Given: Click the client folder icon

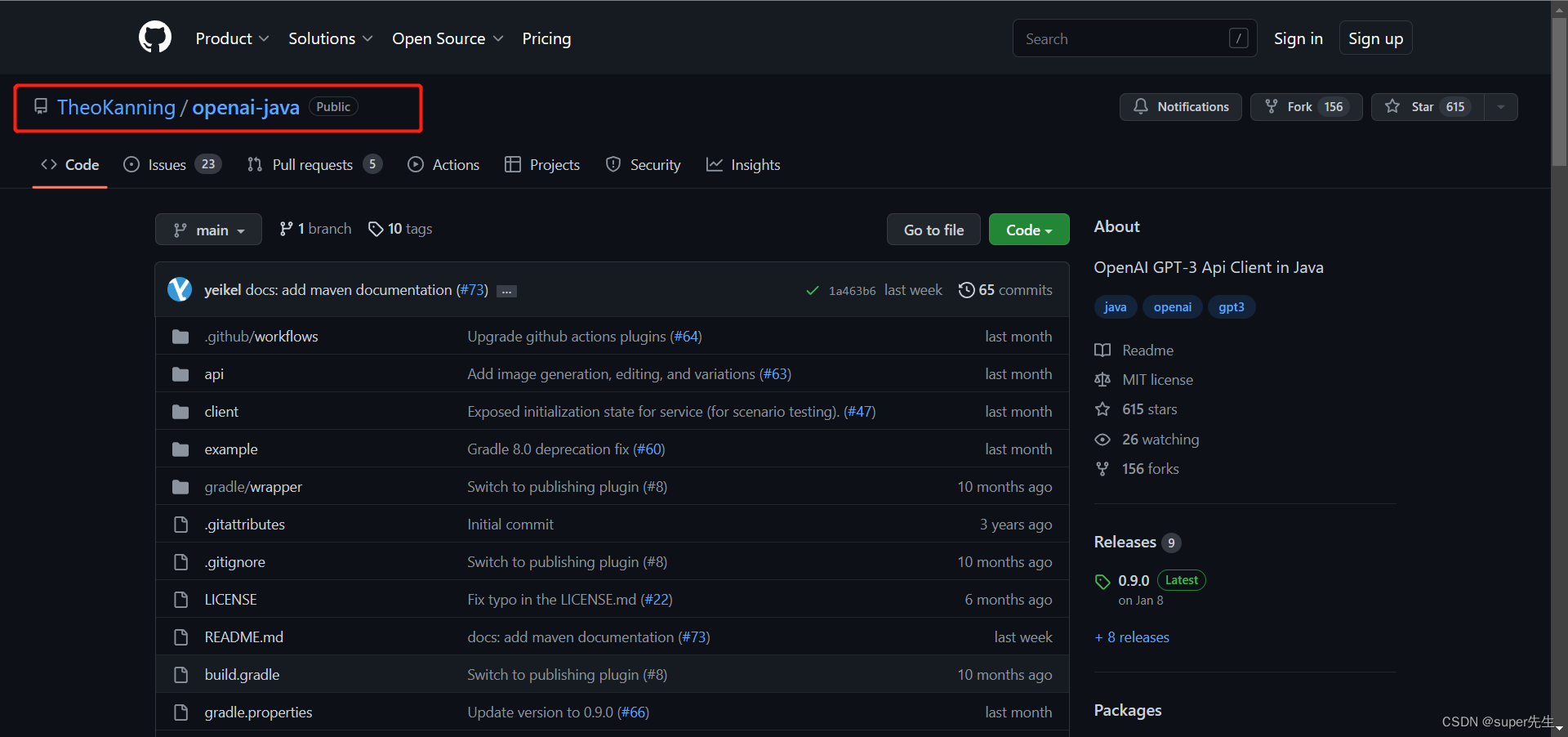Looking at the screenshot, I should tap(180, 412).
